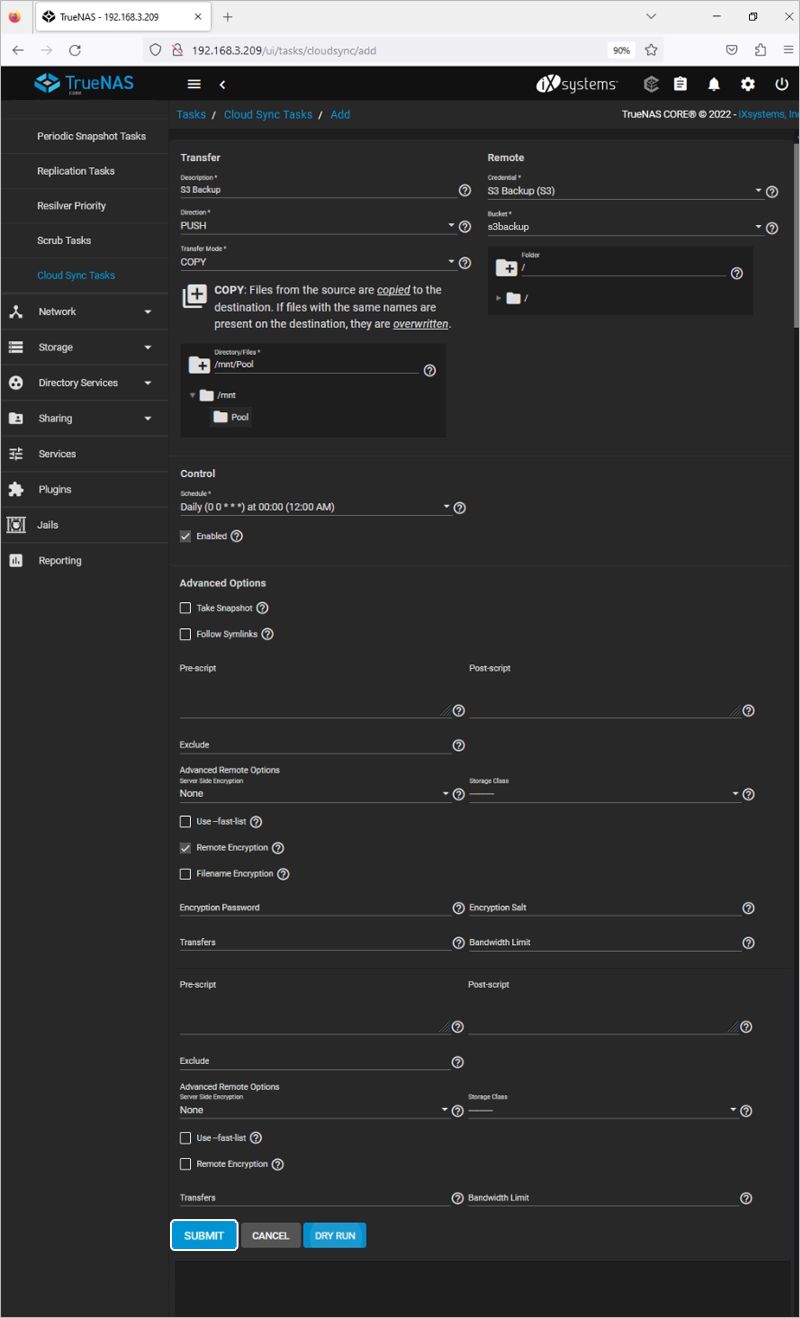Click the Encryption Password input field

315,907
